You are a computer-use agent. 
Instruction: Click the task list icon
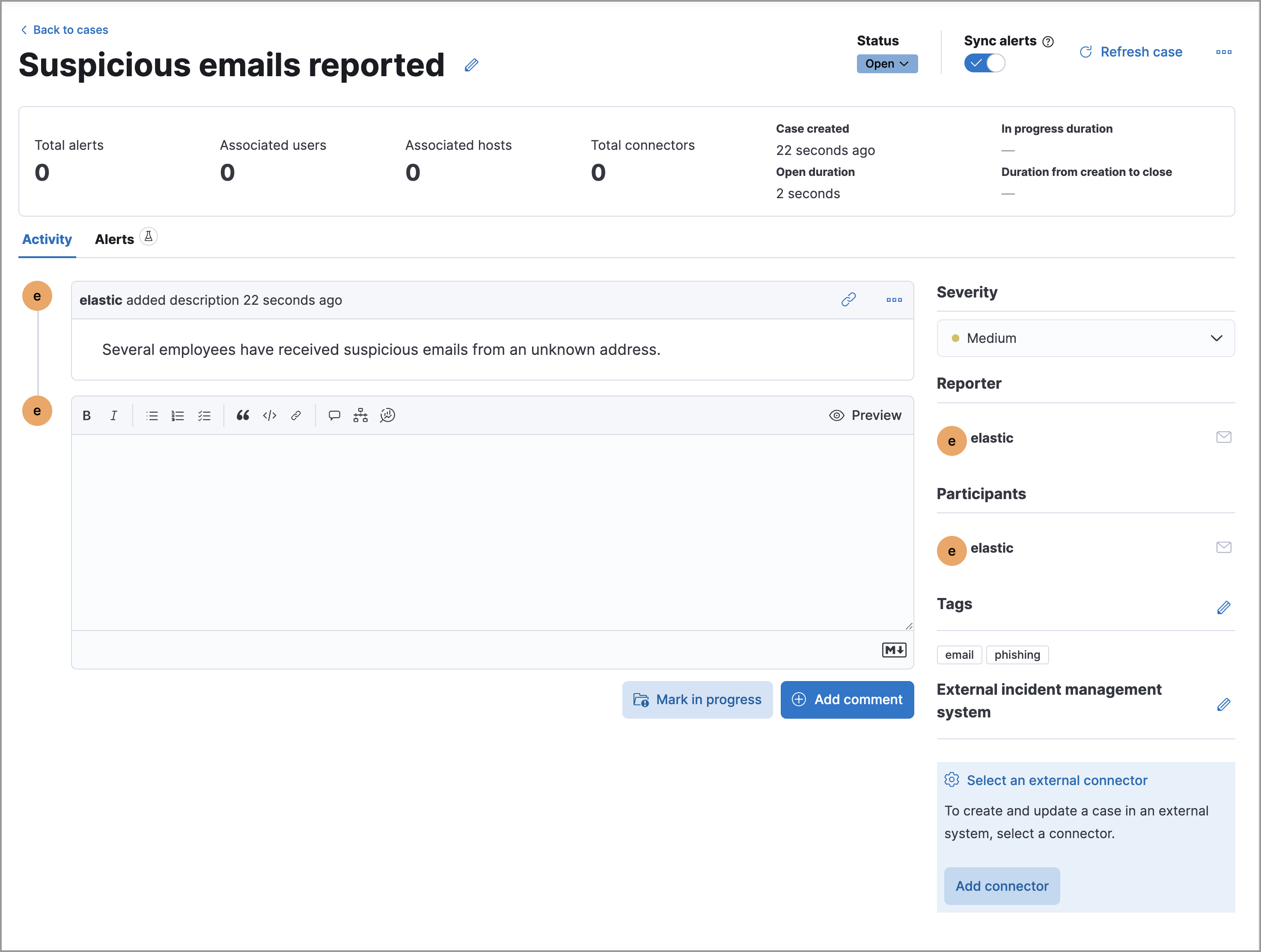204,416
